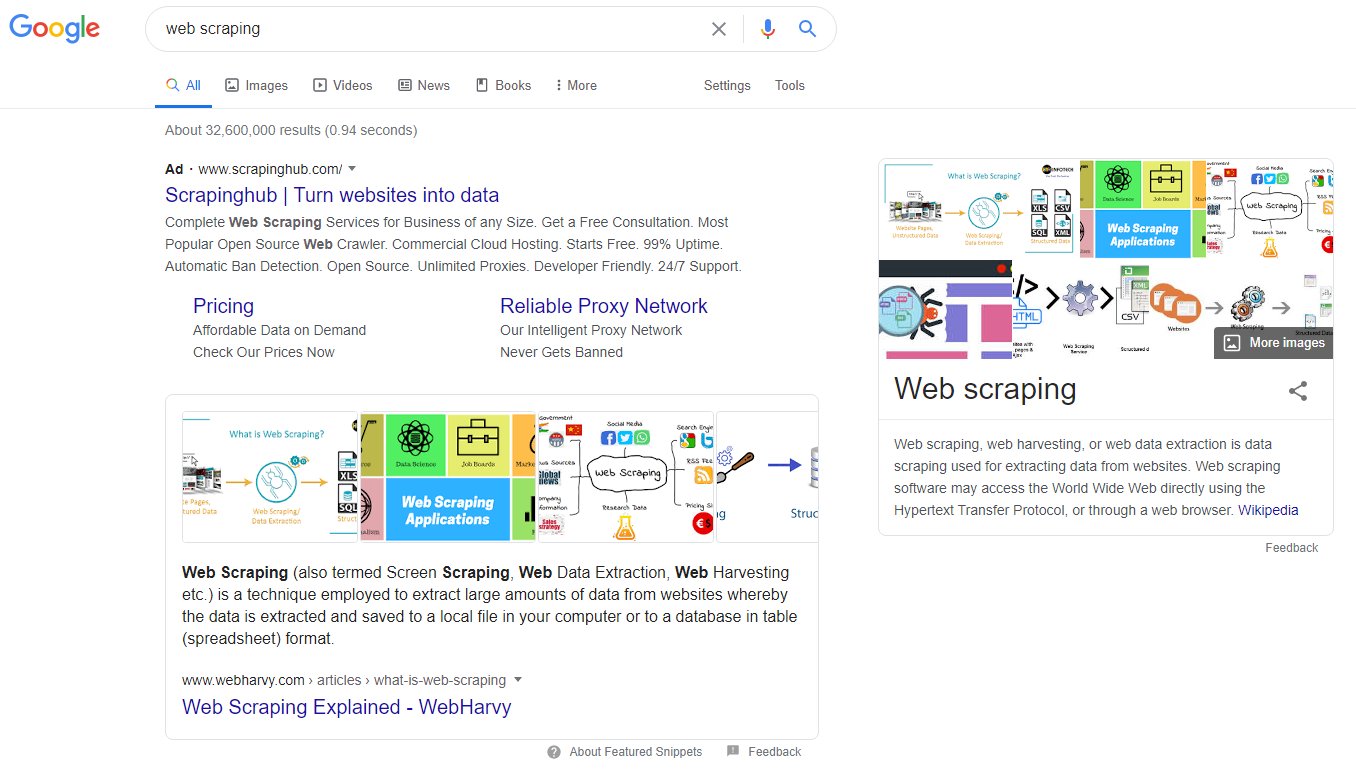This screenshot has width=1356, height=769.
Task: Click the www.scrapinghub.com/ ad URL
Action: [x=270, y=169]
